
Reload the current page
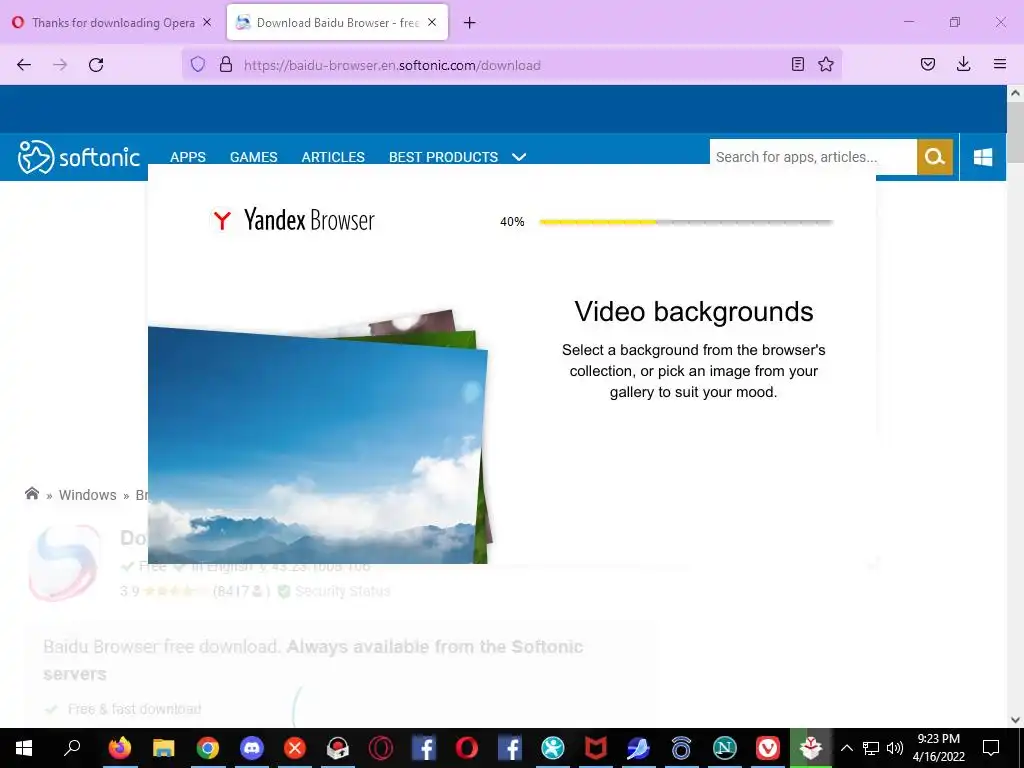pyautogui.click(x=96, y=65)
